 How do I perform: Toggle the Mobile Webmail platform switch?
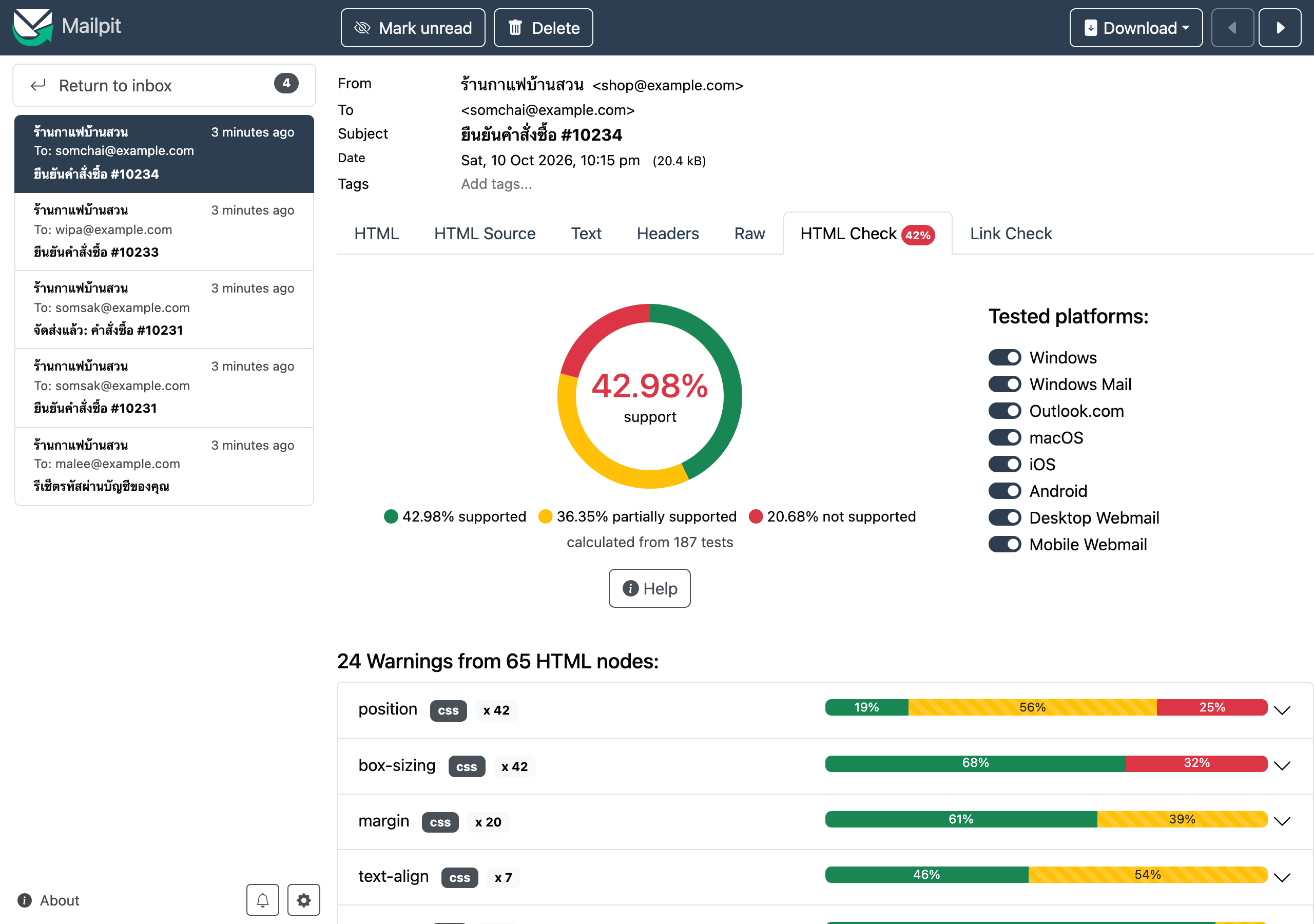tap(1004, 545)
